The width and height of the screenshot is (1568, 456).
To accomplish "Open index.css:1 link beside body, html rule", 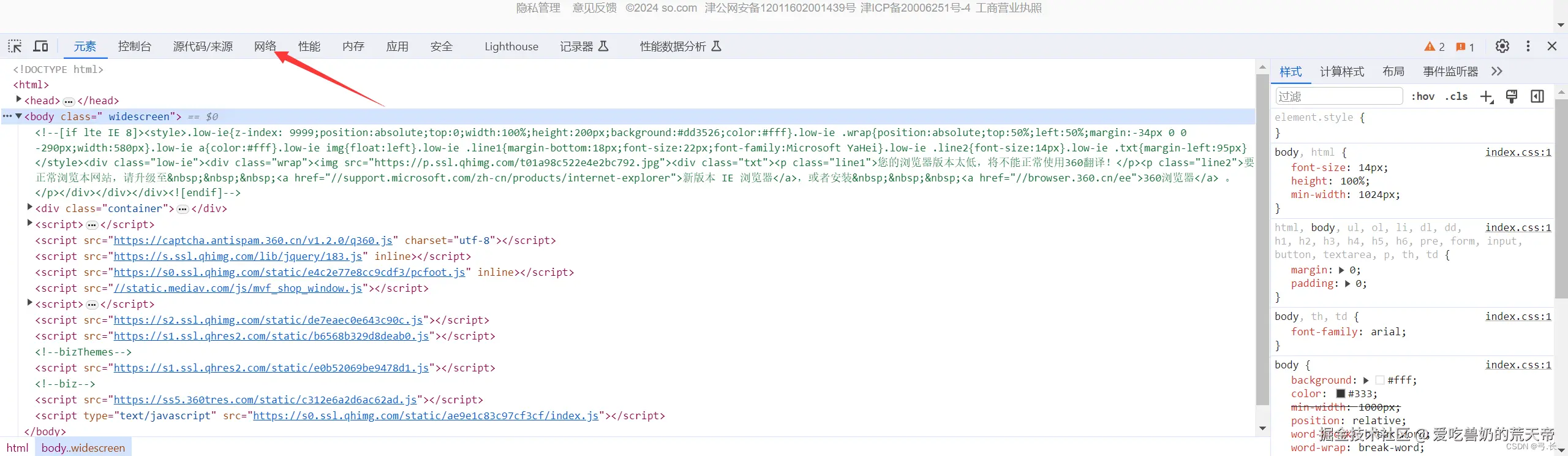I will pyautogui.click(x=1518, y=152).
